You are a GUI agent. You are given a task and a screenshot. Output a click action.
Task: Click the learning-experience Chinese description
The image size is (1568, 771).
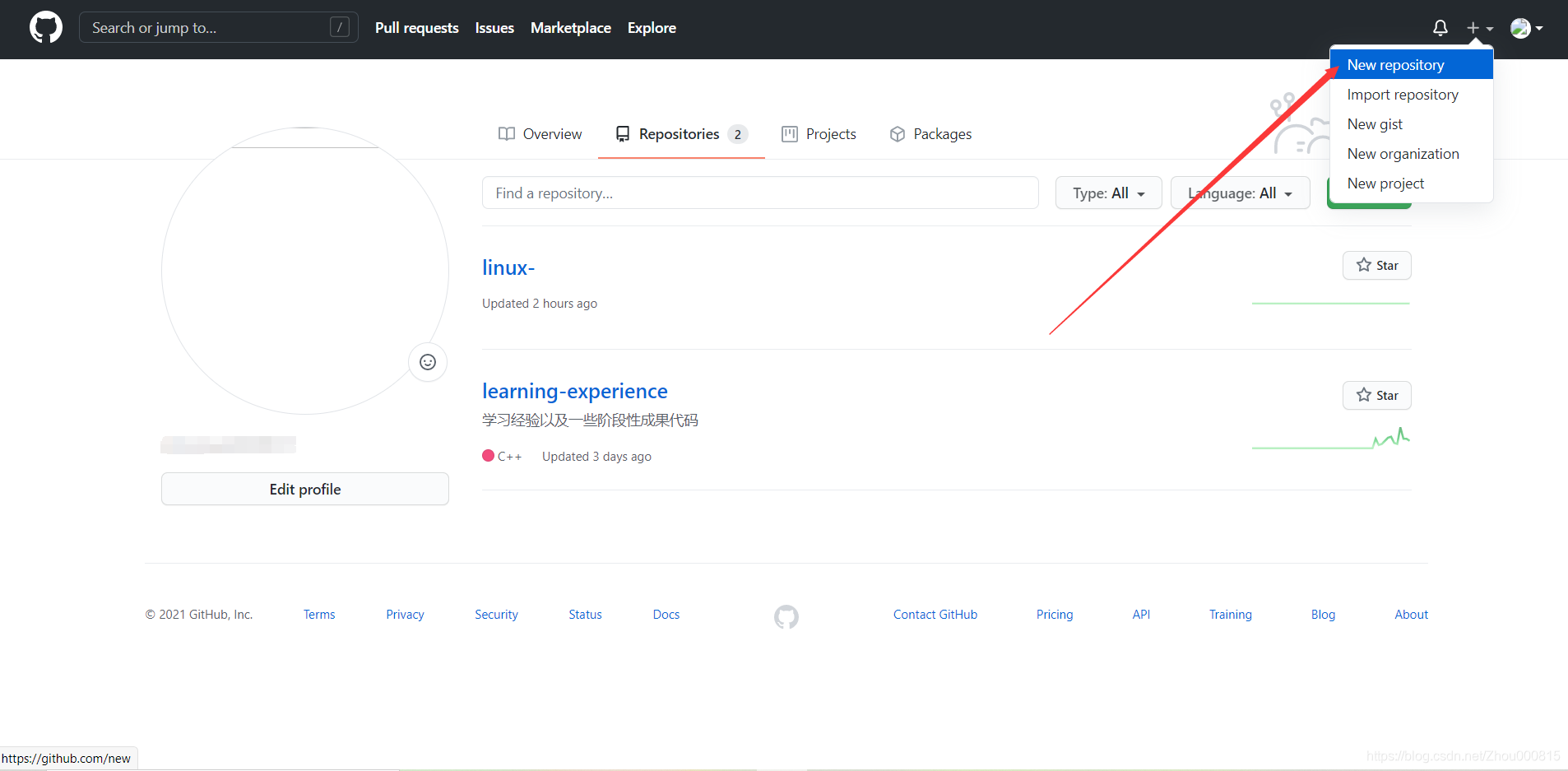[x=590, y=420]
